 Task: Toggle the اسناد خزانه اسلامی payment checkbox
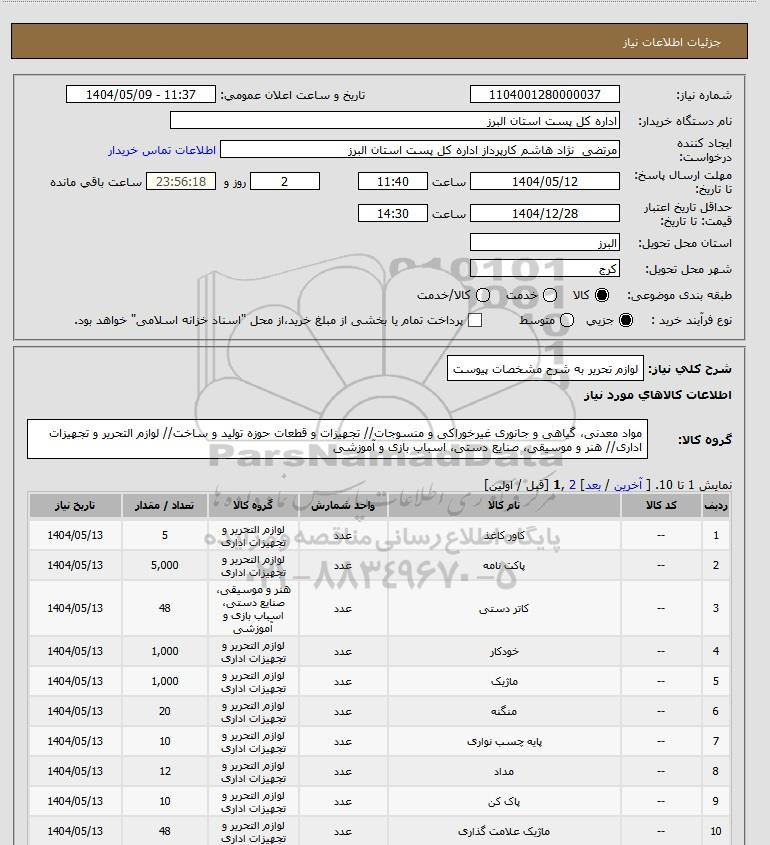475,320
